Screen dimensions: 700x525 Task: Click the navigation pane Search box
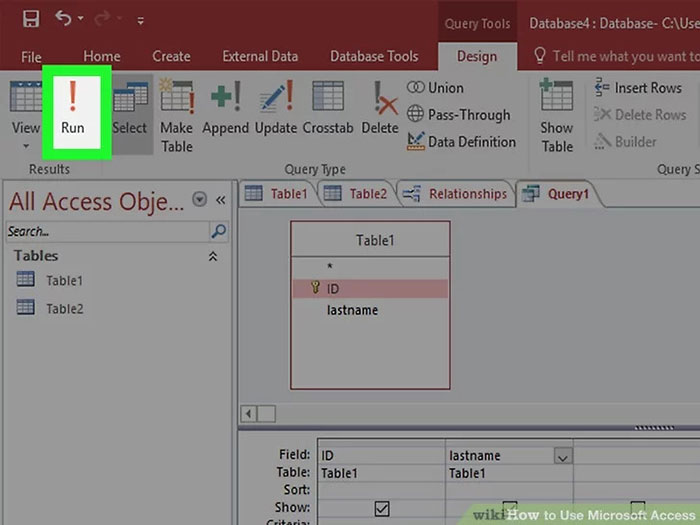[105, 231]
